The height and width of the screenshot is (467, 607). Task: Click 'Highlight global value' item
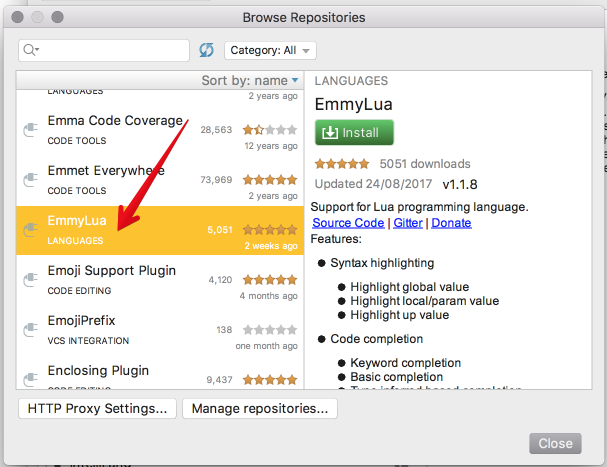click(x=410, y=287)
